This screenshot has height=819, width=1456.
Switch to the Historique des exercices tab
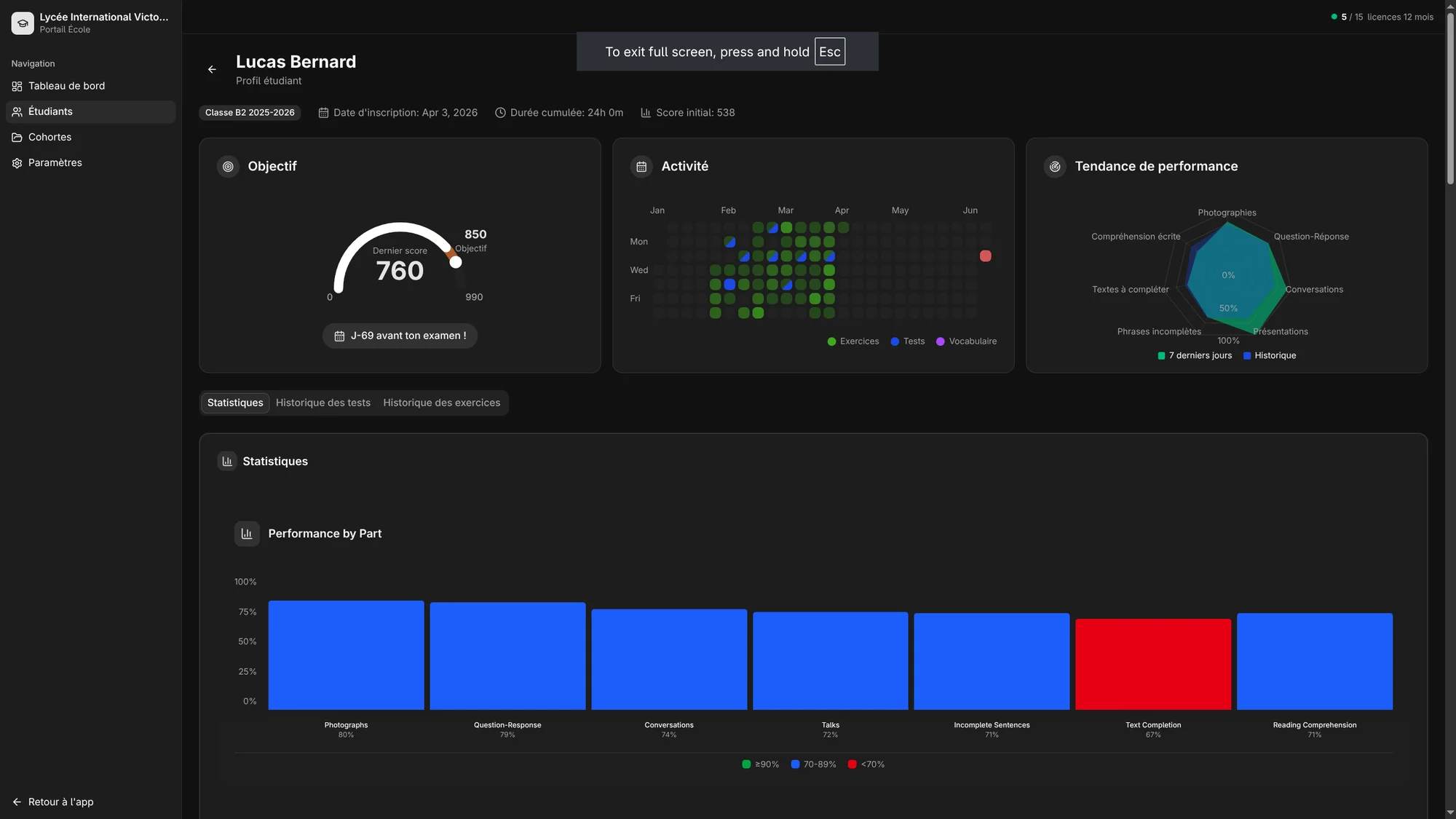tap(441, 402)
